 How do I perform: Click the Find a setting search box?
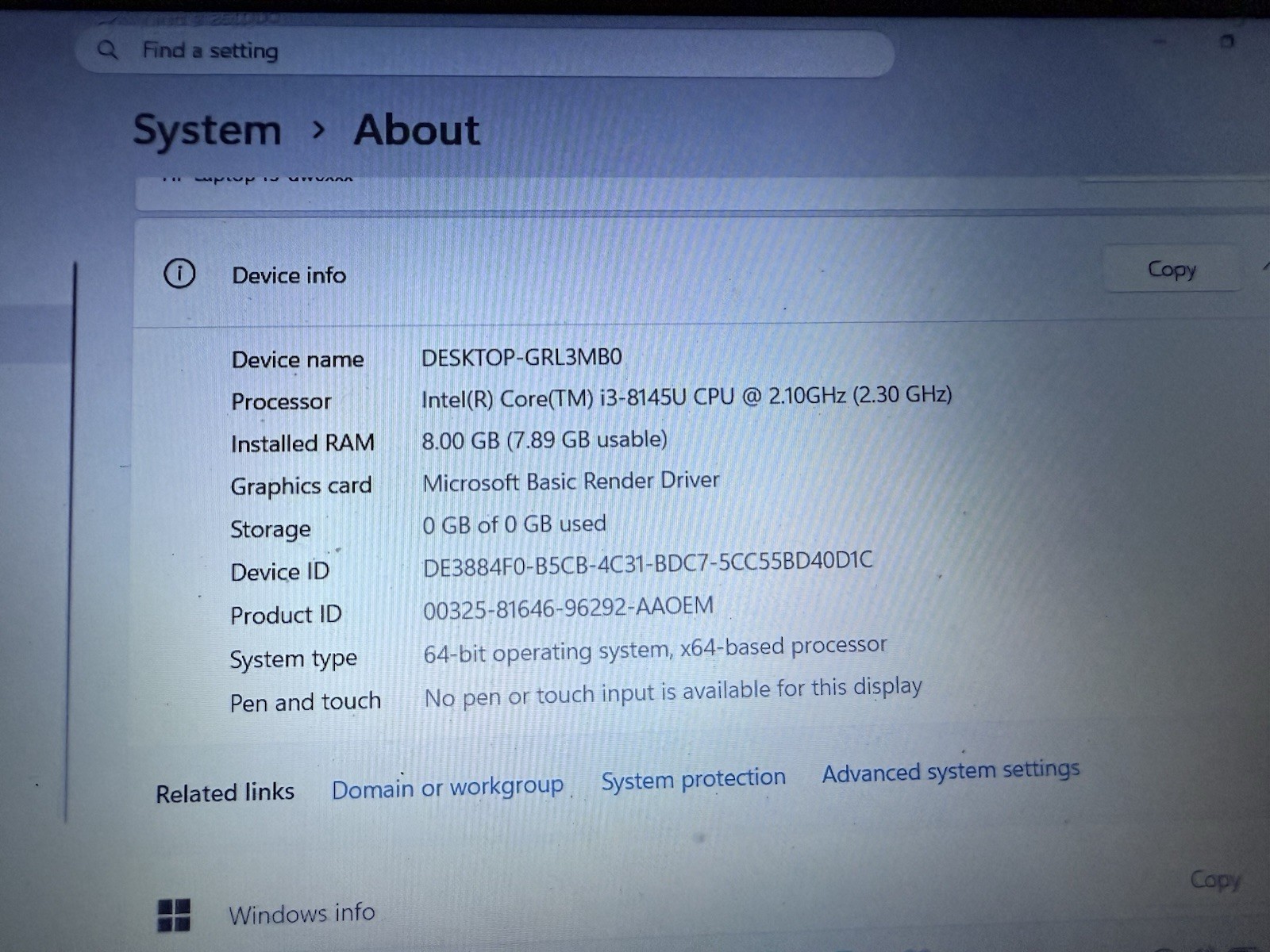pyautogui.click(x=485, y=52)
